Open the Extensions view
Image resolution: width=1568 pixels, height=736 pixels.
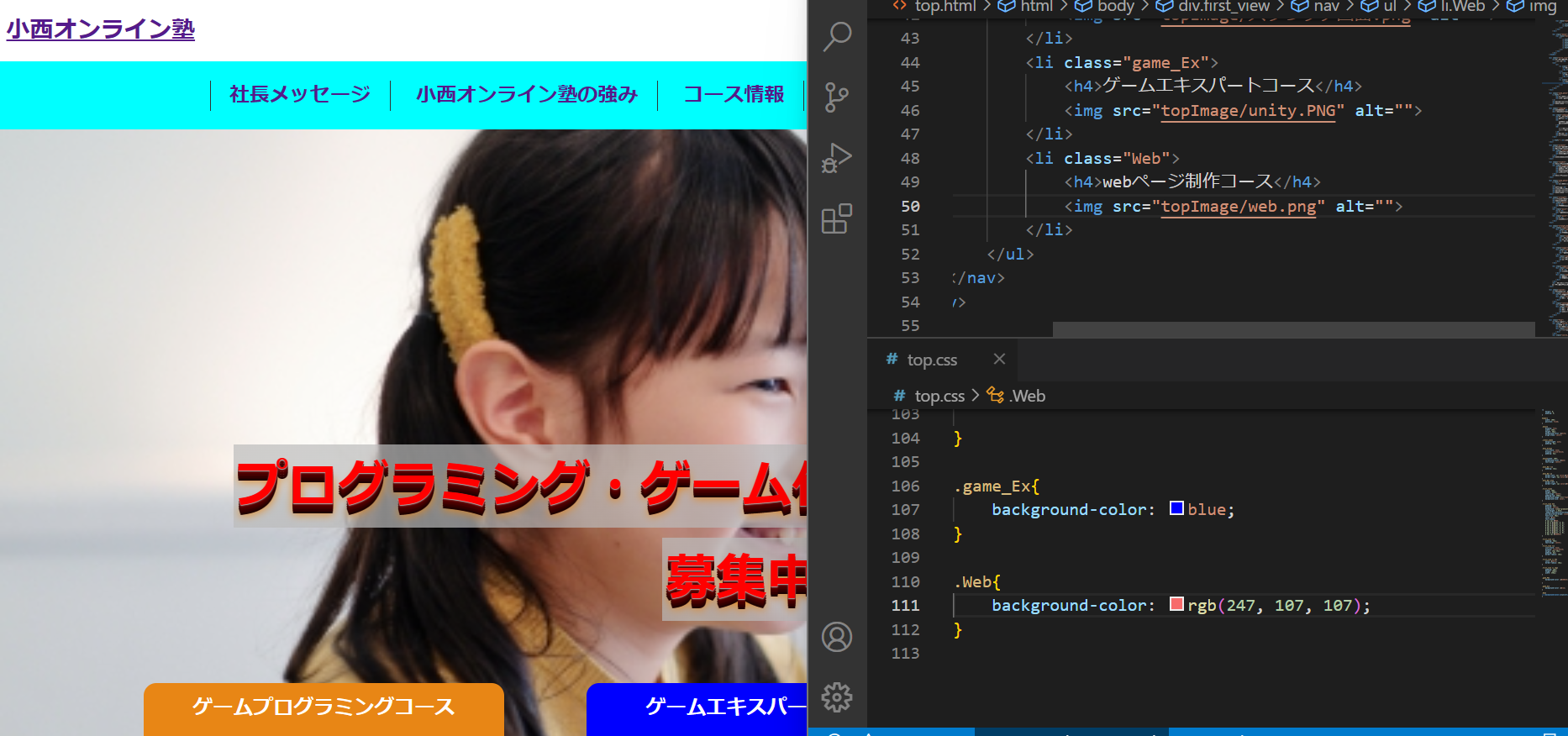(837, 218)
